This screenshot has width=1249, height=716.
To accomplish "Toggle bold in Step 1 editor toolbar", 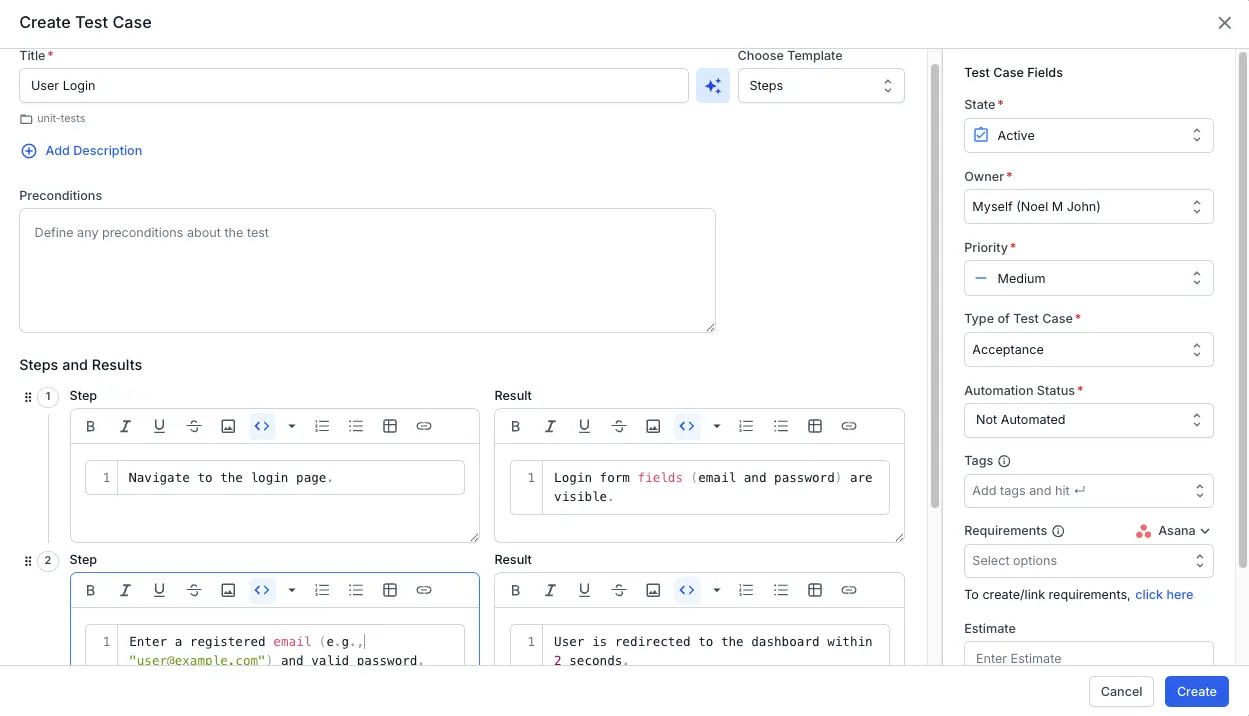I will (91, 426).
